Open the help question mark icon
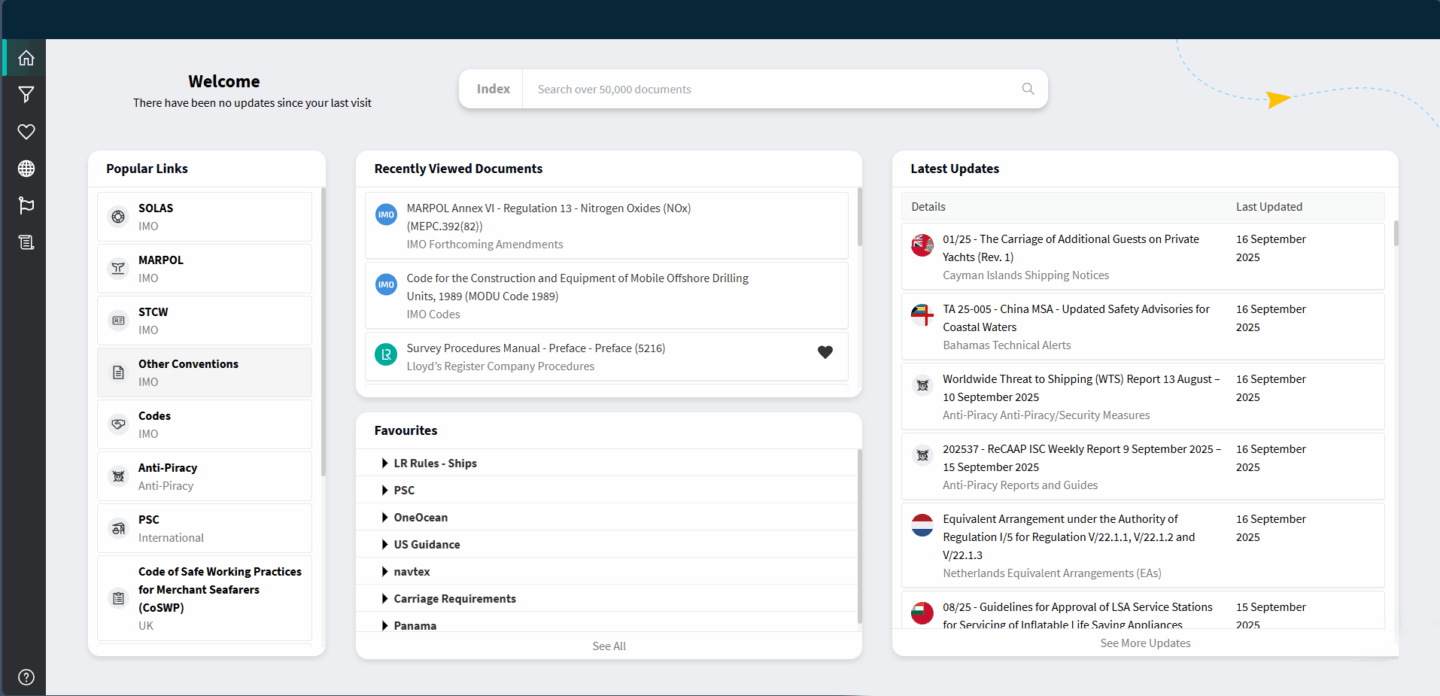Viewport: 1440px width, 696px height. tap(26, 677)
